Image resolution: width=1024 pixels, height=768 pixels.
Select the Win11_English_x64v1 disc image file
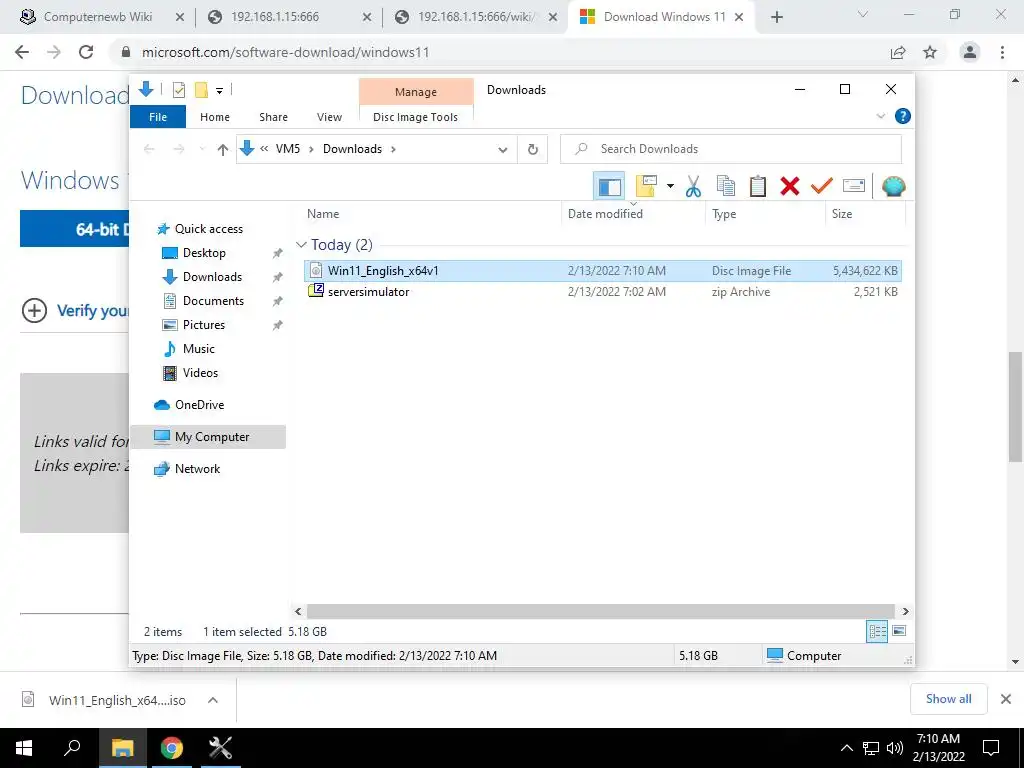point(602,270)
